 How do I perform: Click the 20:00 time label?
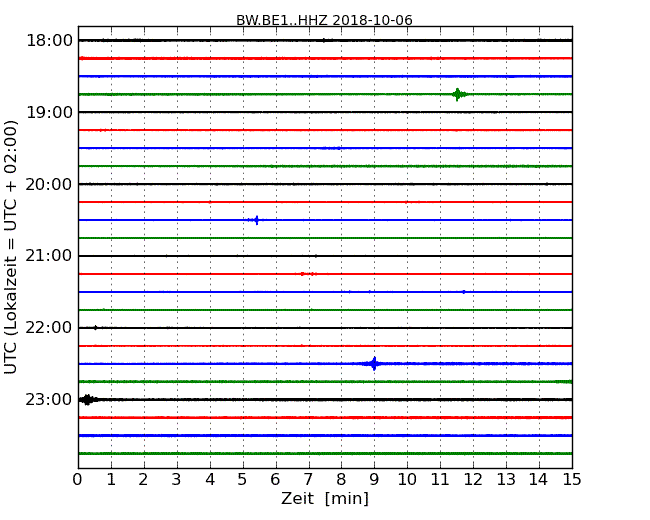point(49,184)
